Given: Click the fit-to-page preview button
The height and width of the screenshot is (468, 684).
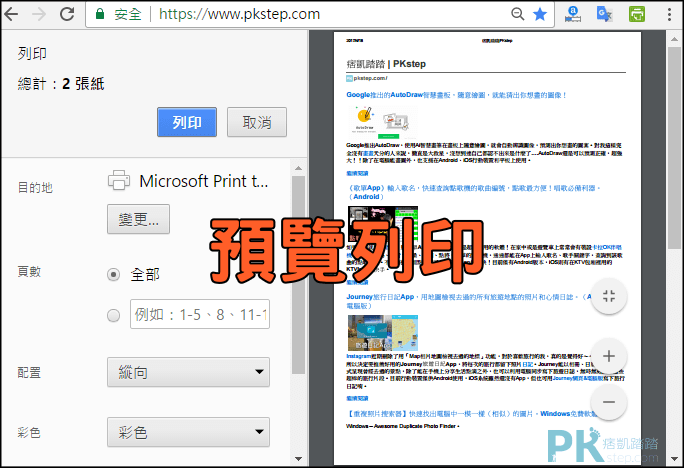Looking at the screenshot, I should (609, 297).
